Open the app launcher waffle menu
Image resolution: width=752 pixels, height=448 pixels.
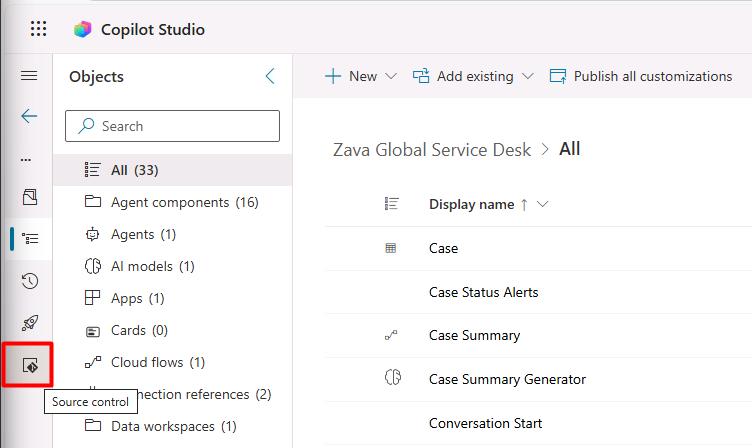[x=38, y=29]
